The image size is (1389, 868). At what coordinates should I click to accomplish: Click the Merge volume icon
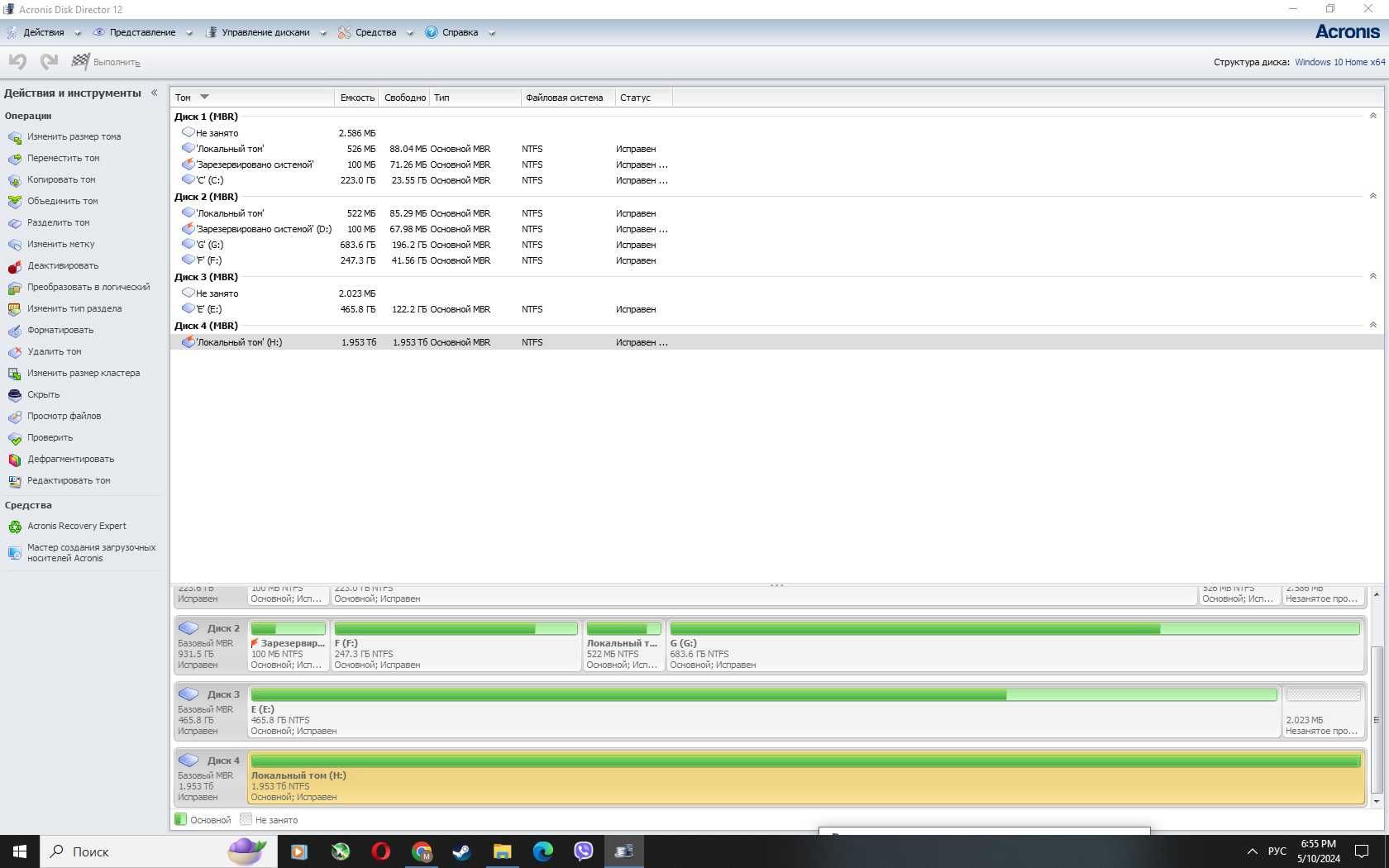pyautogui.click(x=14, y=202)
